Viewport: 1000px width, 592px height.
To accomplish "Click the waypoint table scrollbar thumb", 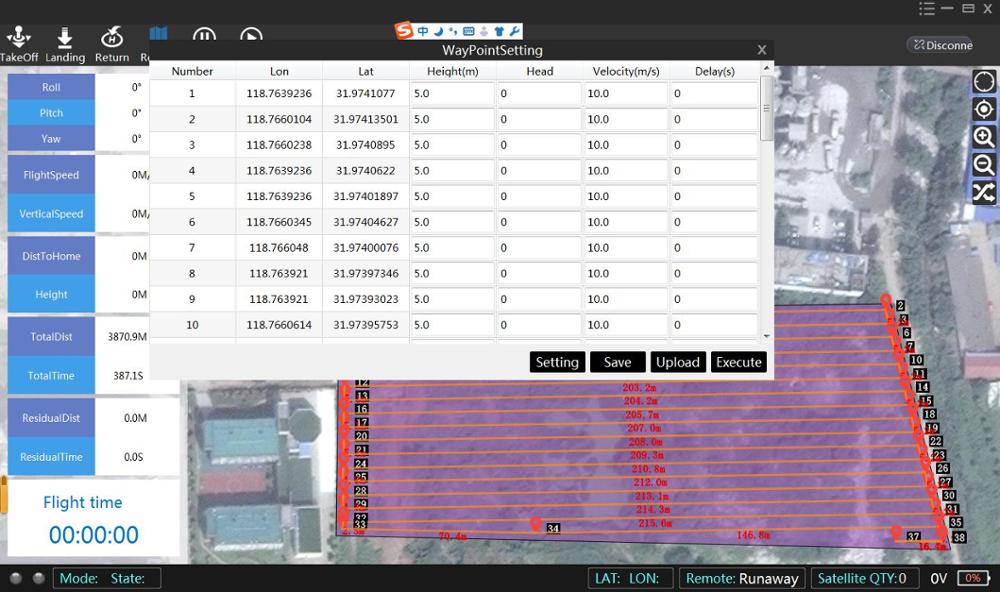I will [767, 108].
